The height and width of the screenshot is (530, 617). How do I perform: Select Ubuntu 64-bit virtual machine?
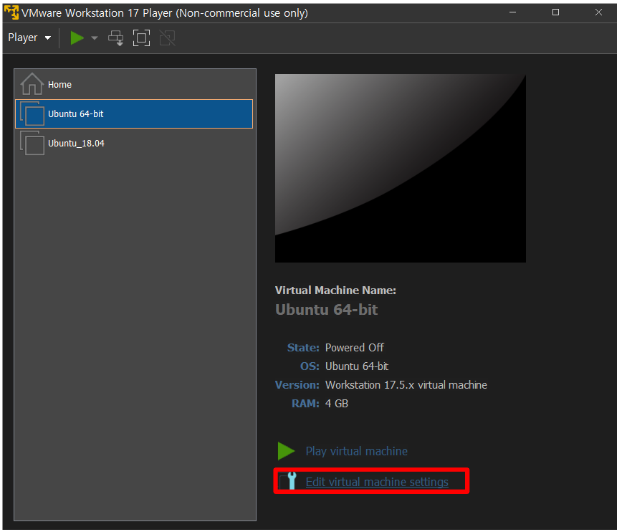tap(134, 114)
